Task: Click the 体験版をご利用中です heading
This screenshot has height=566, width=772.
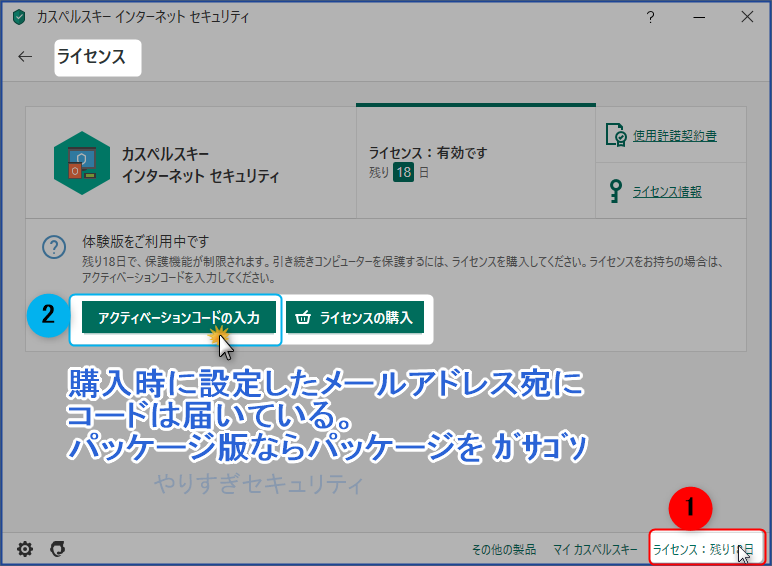Action: pyautogui.click(x=145, y=242)
